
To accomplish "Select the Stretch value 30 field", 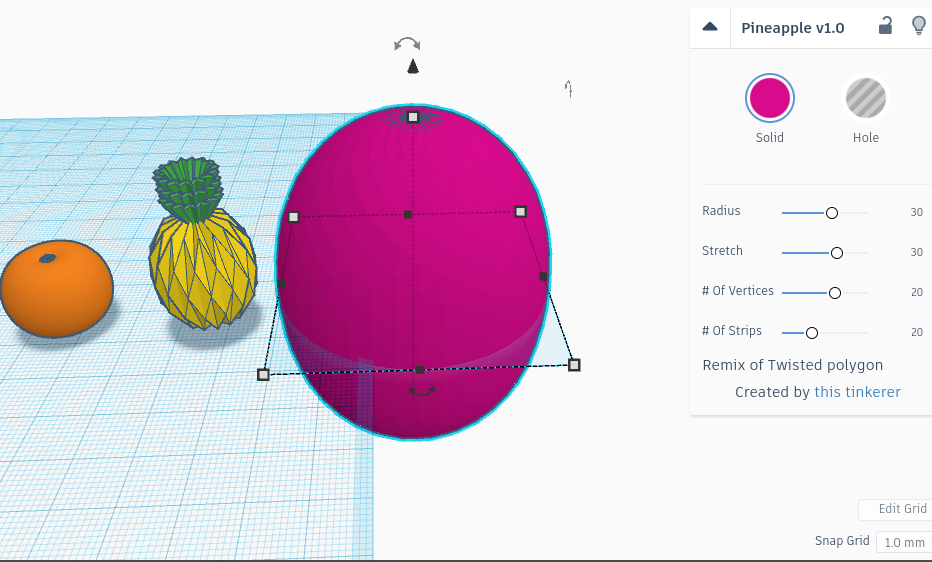I will click(x=916, y=252).
